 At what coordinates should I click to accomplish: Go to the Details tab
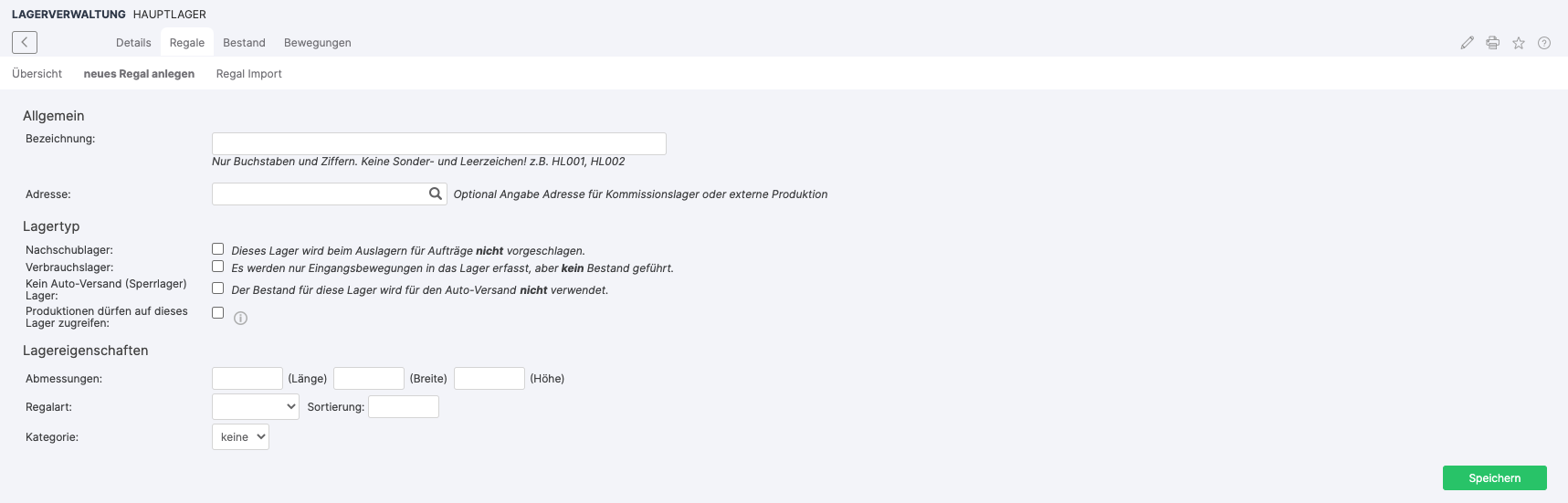click(x=133, y=43)
